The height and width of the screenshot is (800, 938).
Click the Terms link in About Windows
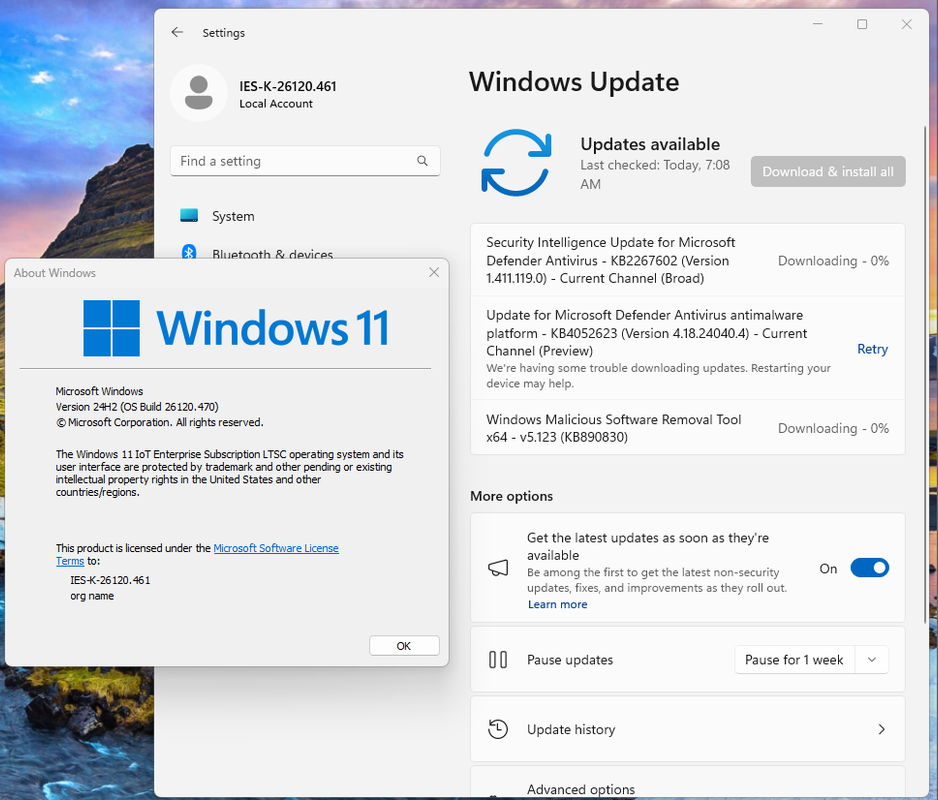(x=70, y=561)
